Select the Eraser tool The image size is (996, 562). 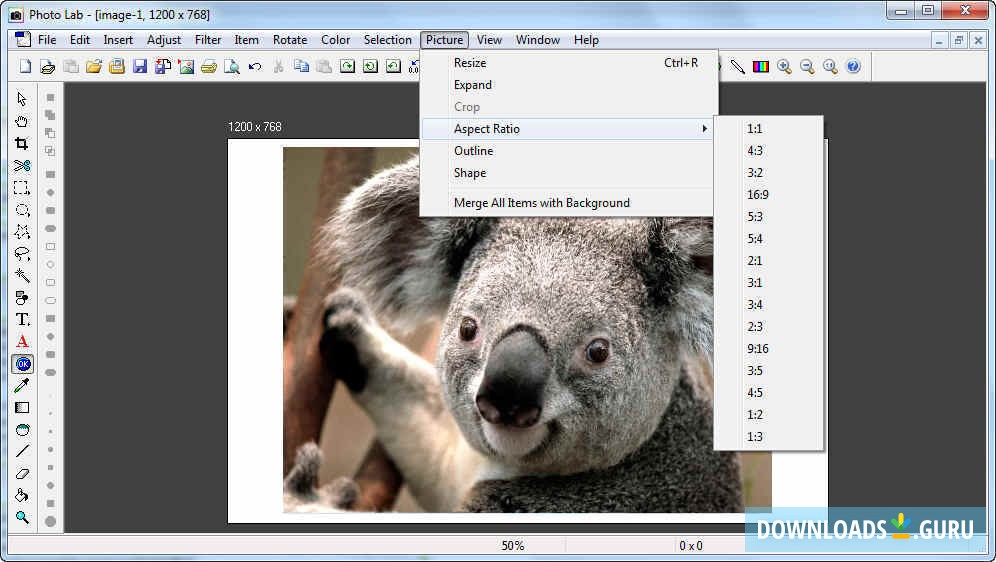(x=22, y=474)
